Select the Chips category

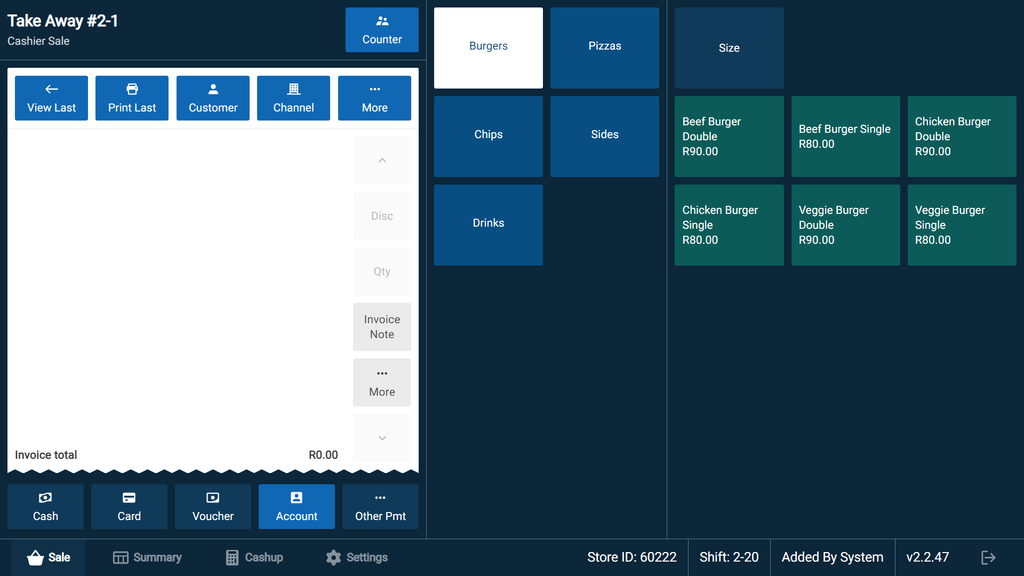(488, 136)
